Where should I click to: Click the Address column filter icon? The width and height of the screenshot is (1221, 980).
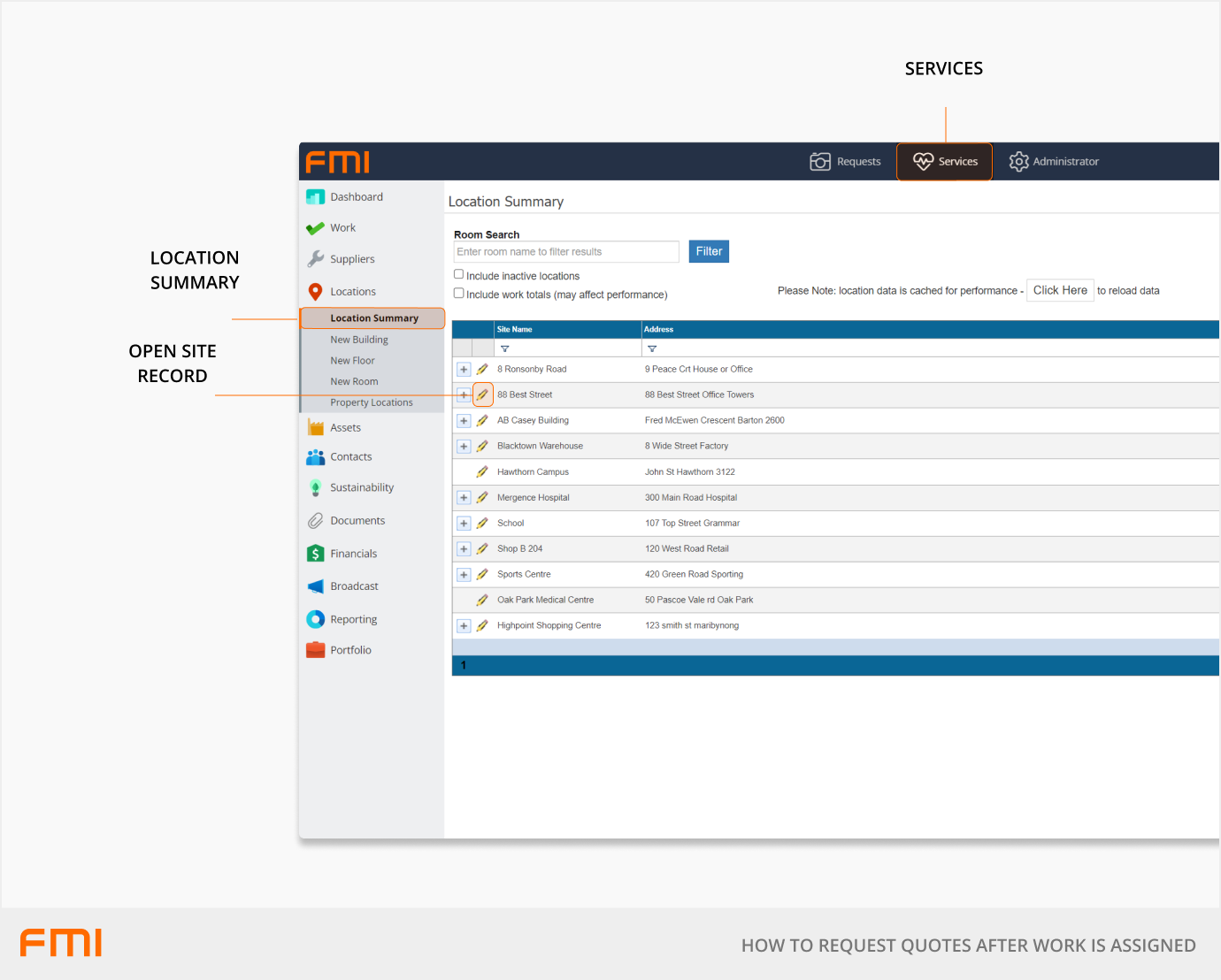(652, 349)
